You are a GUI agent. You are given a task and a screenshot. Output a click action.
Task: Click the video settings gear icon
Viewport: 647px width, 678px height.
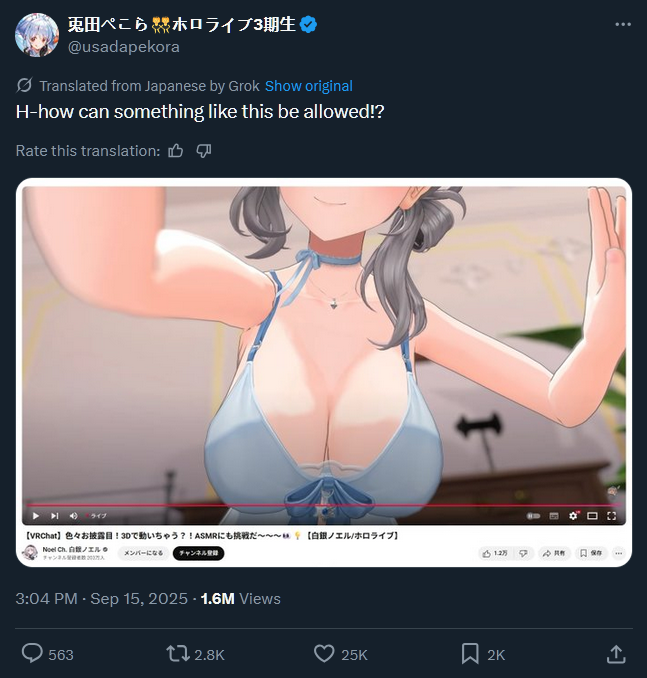(573, 515)
